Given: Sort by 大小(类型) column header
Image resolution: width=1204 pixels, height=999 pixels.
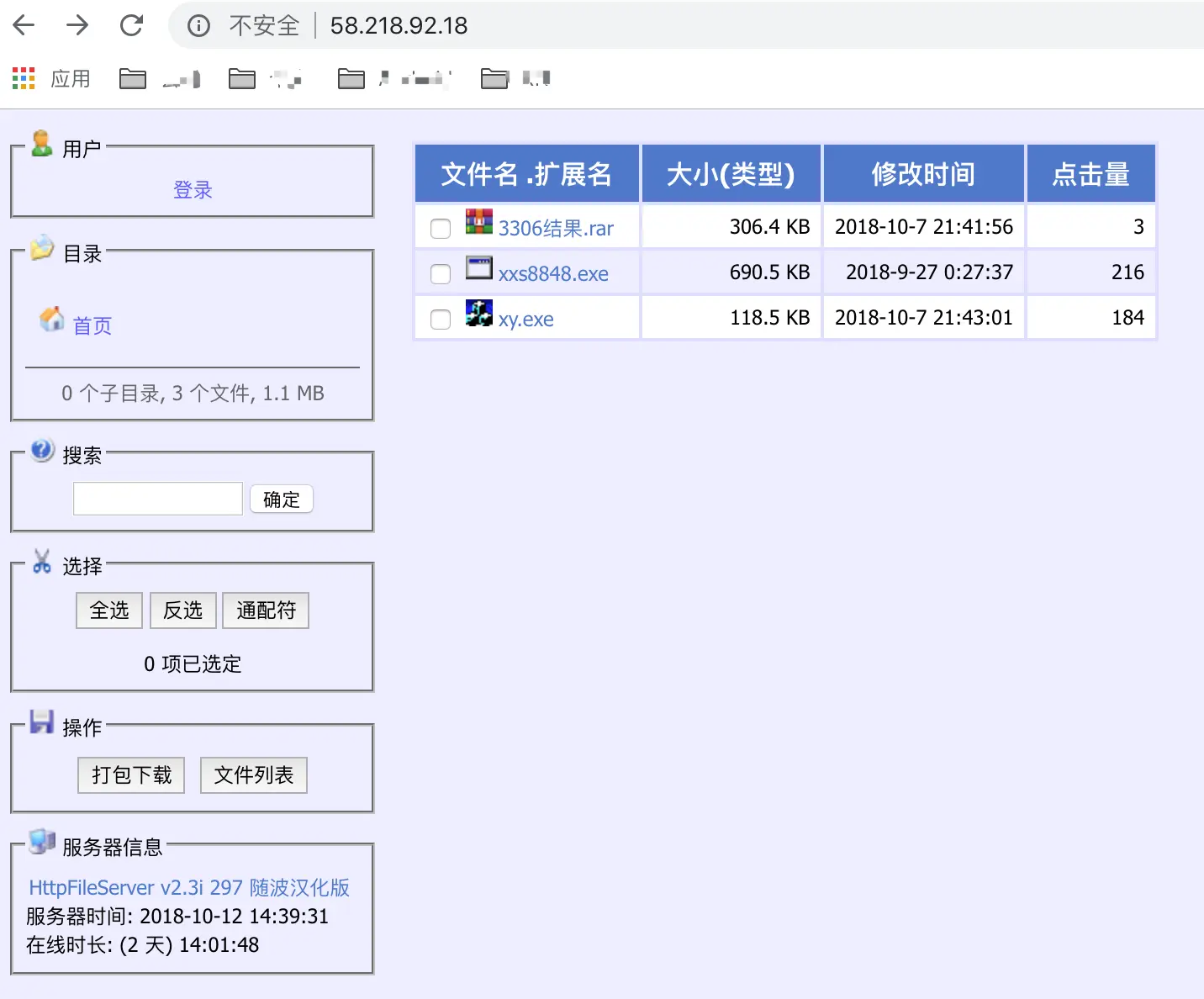Looking at the screenshot, I should click(x=731, y=174).
